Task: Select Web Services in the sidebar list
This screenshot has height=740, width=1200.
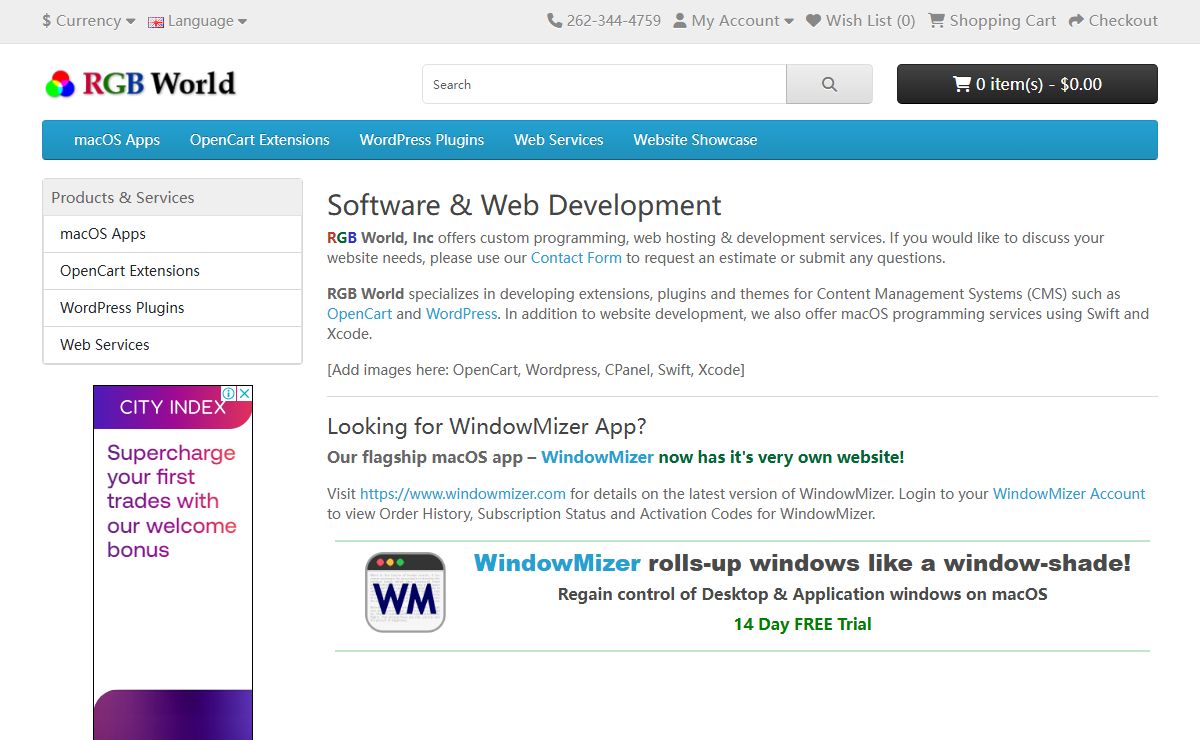Action: click(172, 345)
